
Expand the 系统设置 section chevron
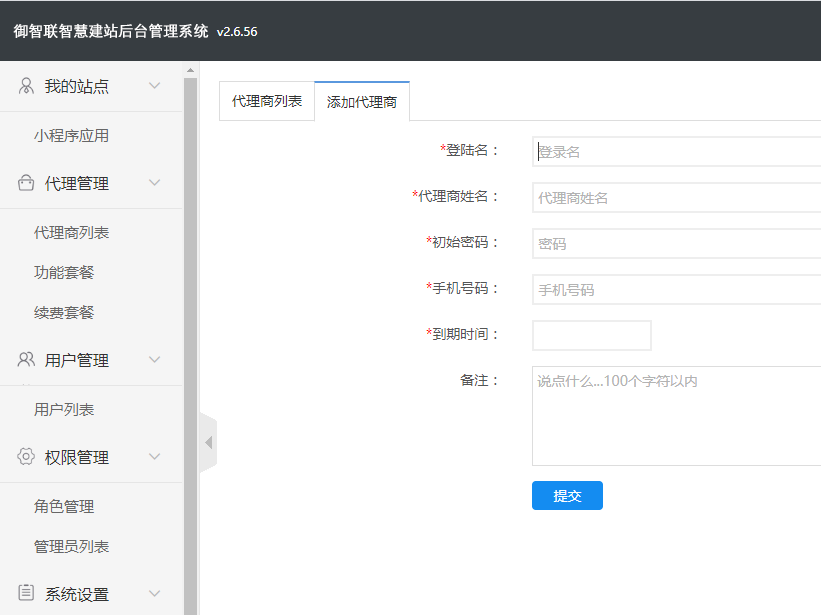pos(154,594)
